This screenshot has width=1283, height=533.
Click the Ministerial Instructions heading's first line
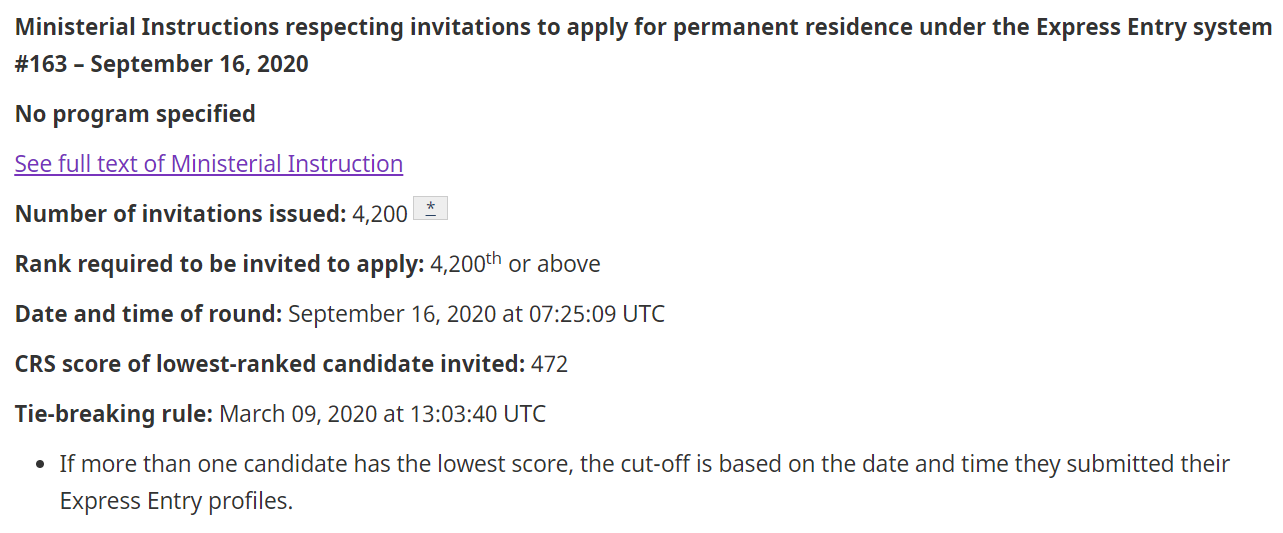click(642, 27)
